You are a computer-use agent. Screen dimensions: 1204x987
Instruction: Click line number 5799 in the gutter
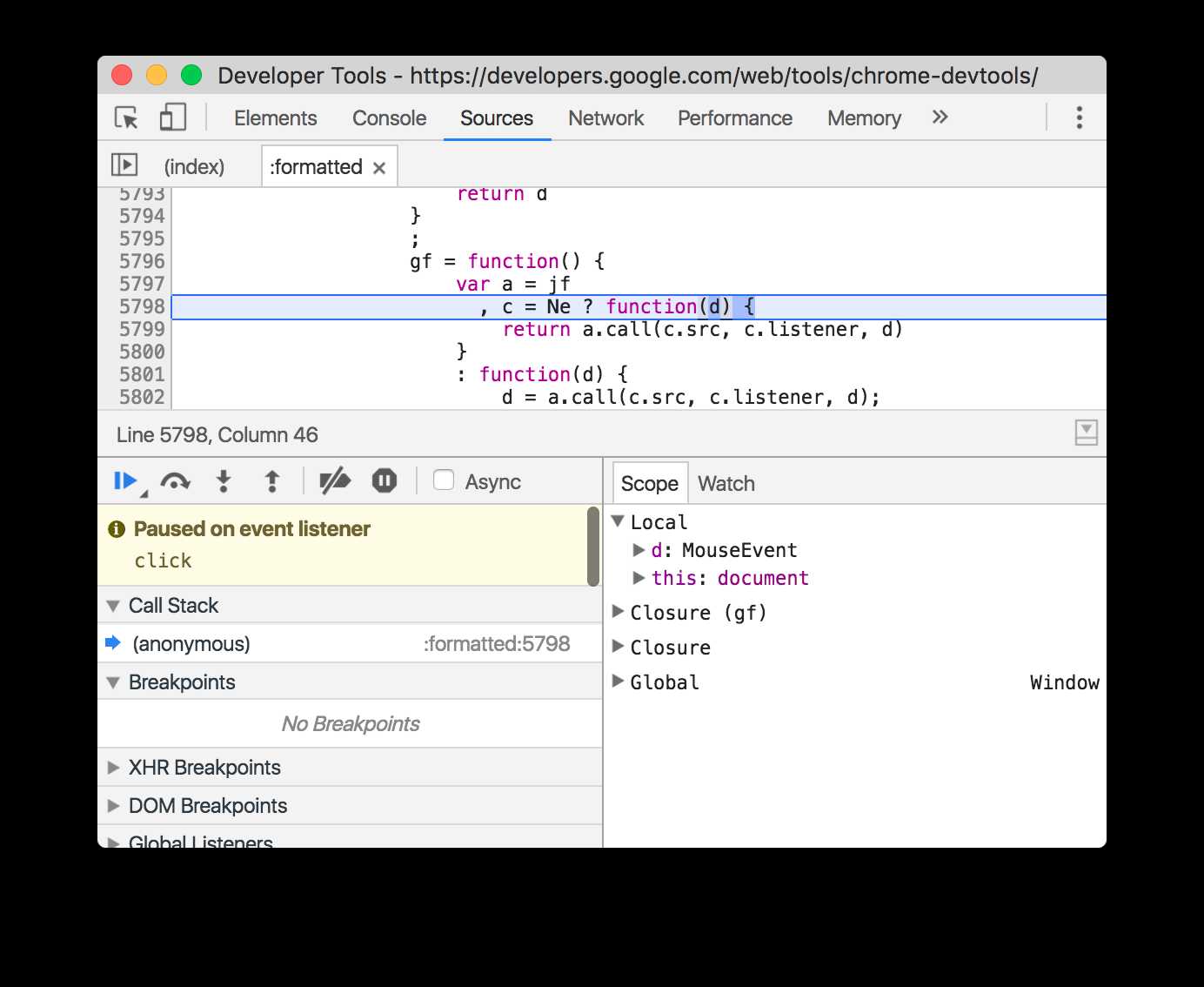[x=142, y=329]
